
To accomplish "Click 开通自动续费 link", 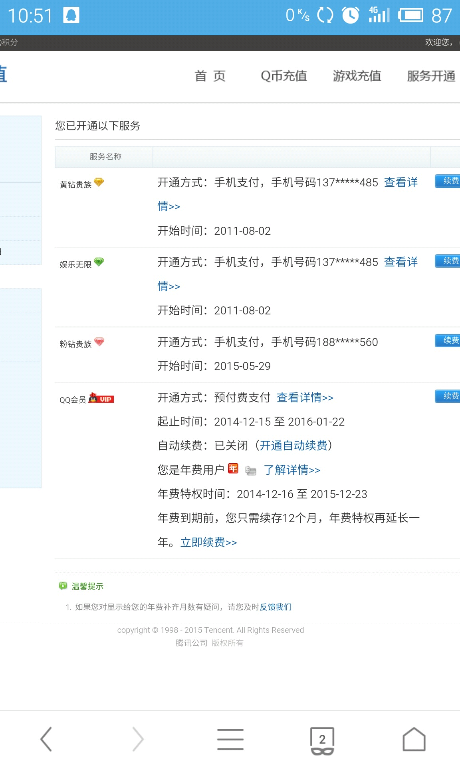I will [x=293, y=445].
